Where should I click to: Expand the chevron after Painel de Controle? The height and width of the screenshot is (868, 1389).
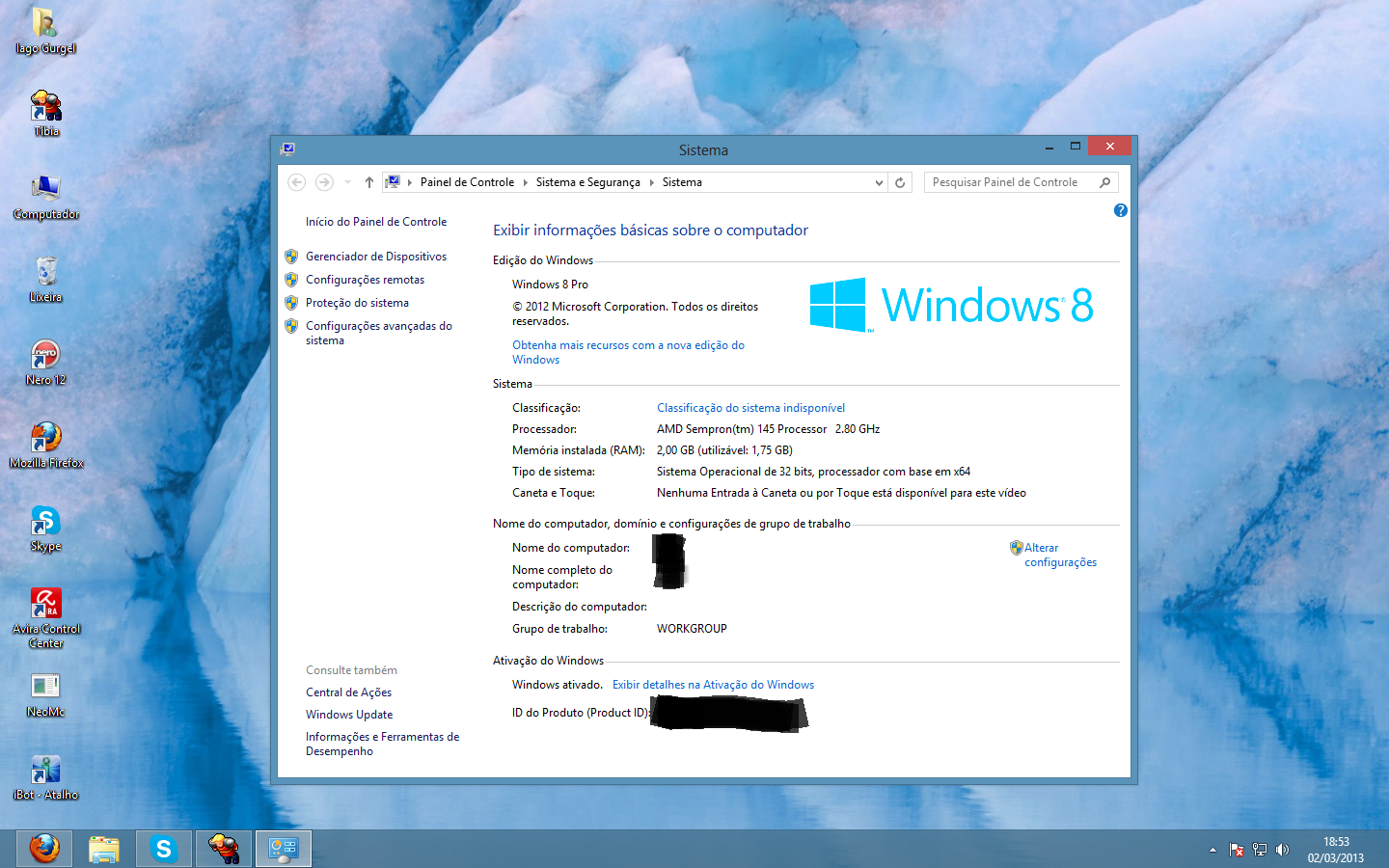point(526,182)
